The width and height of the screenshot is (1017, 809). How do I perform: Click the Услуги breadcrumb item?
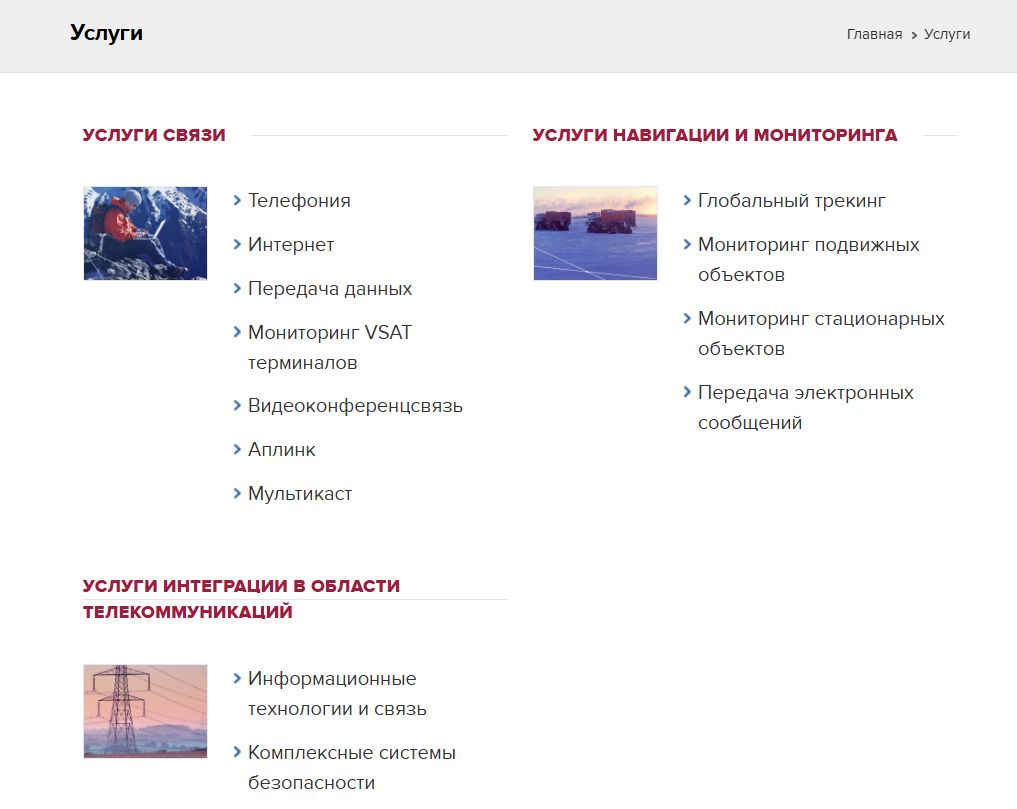(x=947, y=34)
